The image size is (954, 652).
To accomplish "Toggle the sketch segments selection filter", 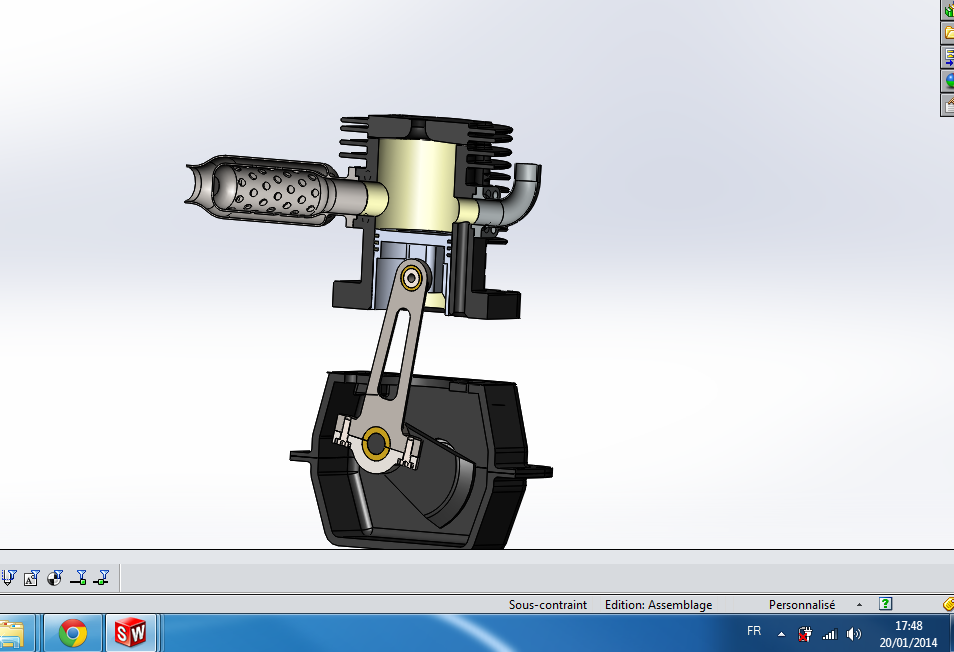I will 9,577.
